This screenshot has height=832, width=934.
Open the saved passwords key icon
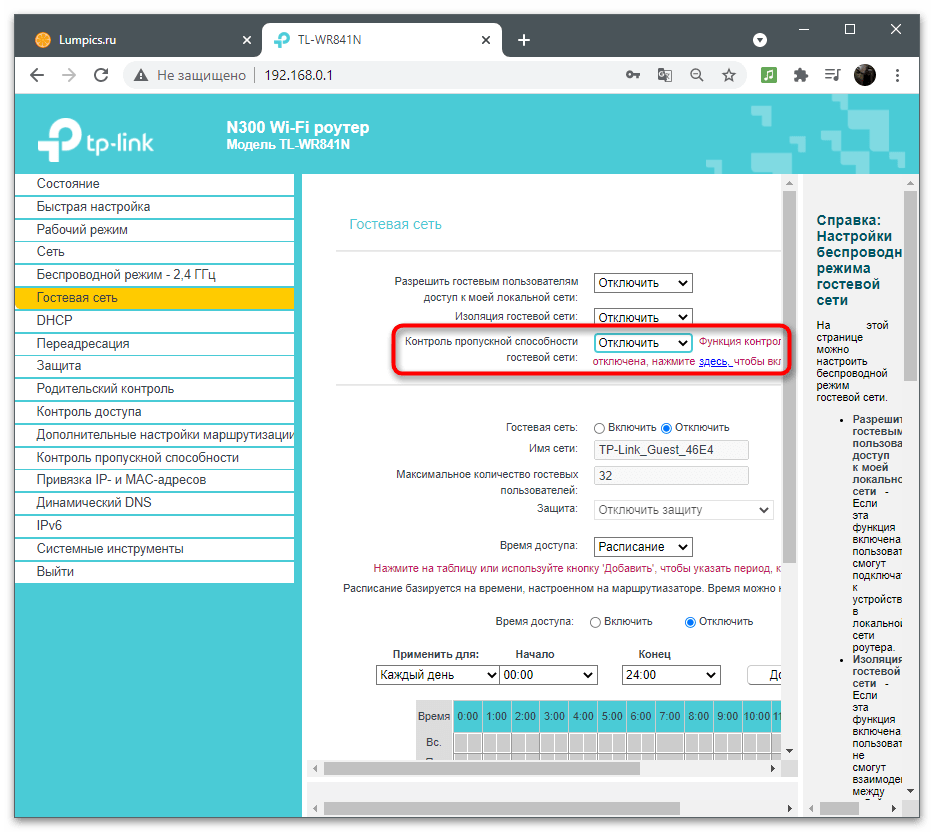pos(633,75)
